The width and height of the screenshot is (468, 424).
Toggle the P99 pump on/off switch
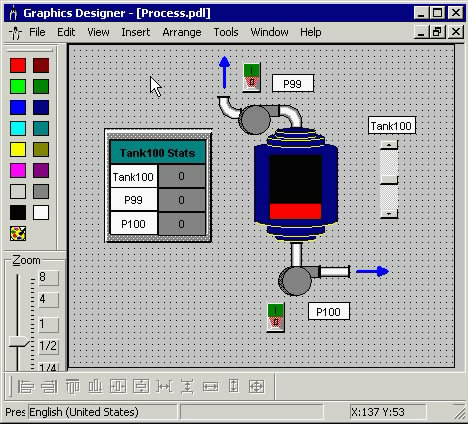(252, 77)
